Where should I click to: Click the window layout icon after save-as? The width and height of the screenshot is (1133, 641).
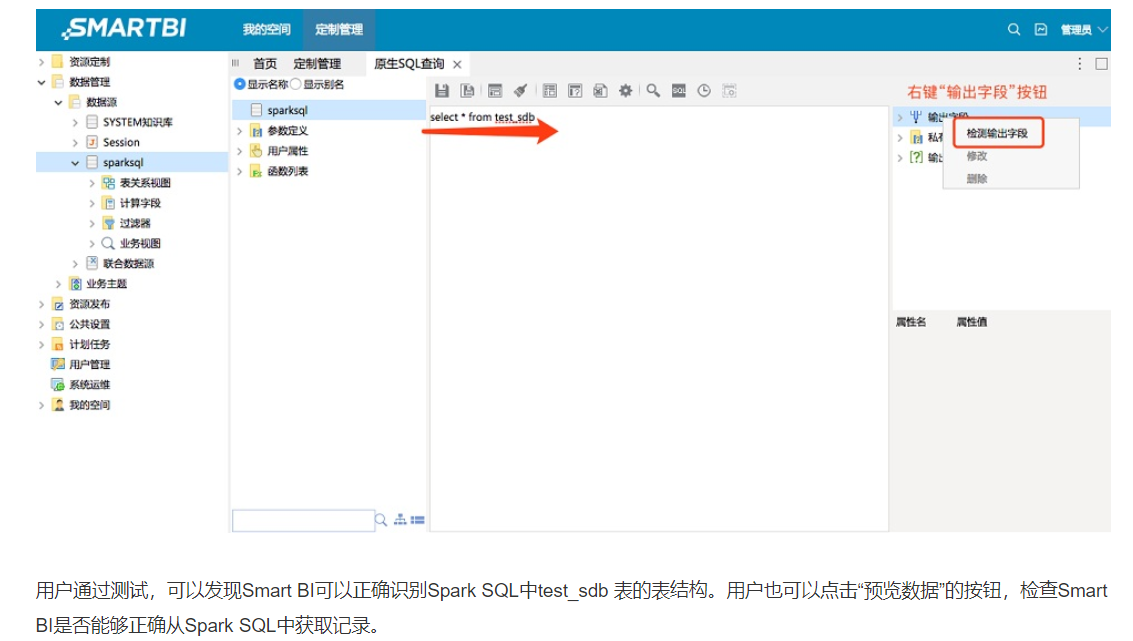tap(495, 90)
